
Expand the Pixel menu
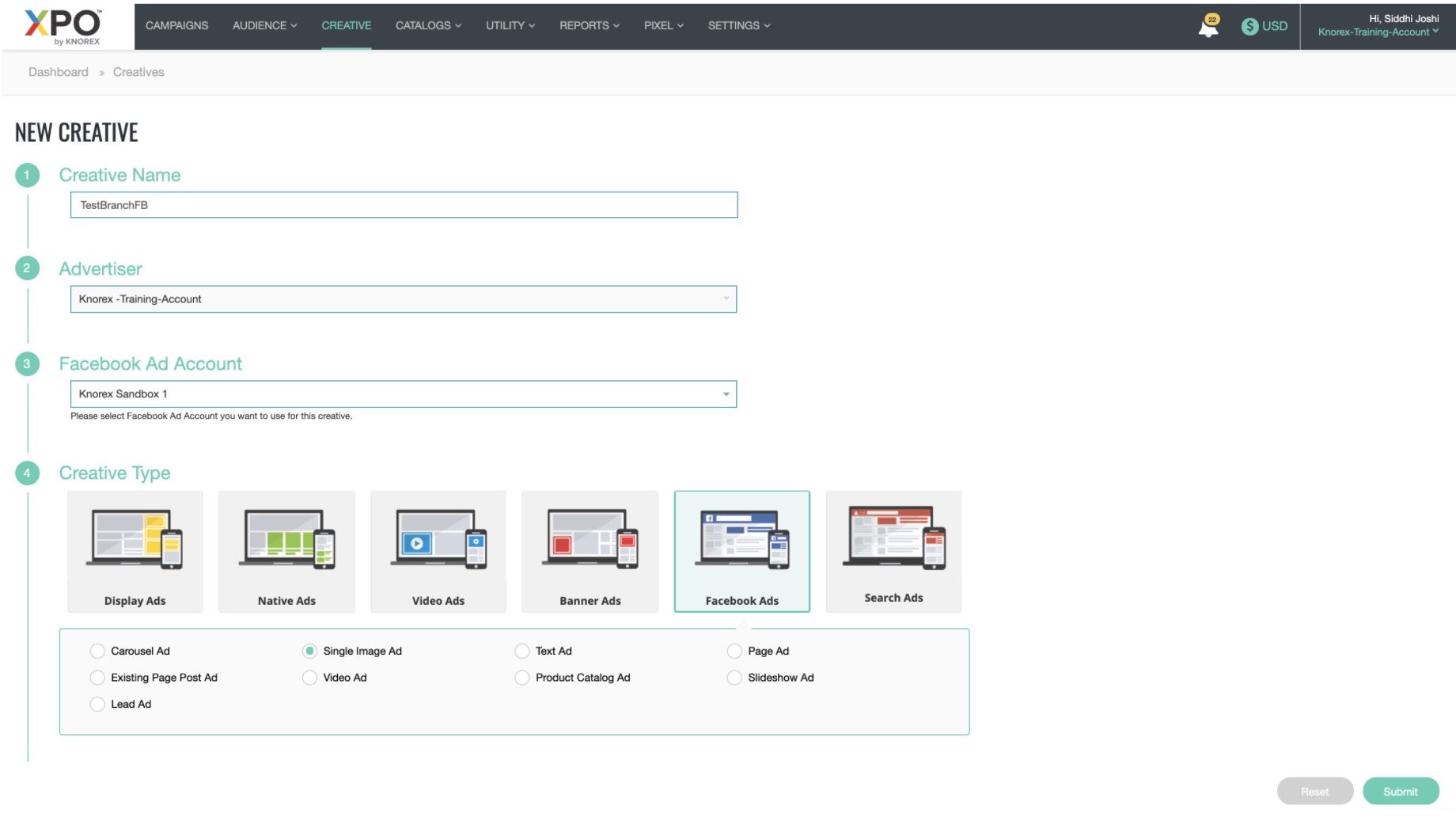point(664,25)
